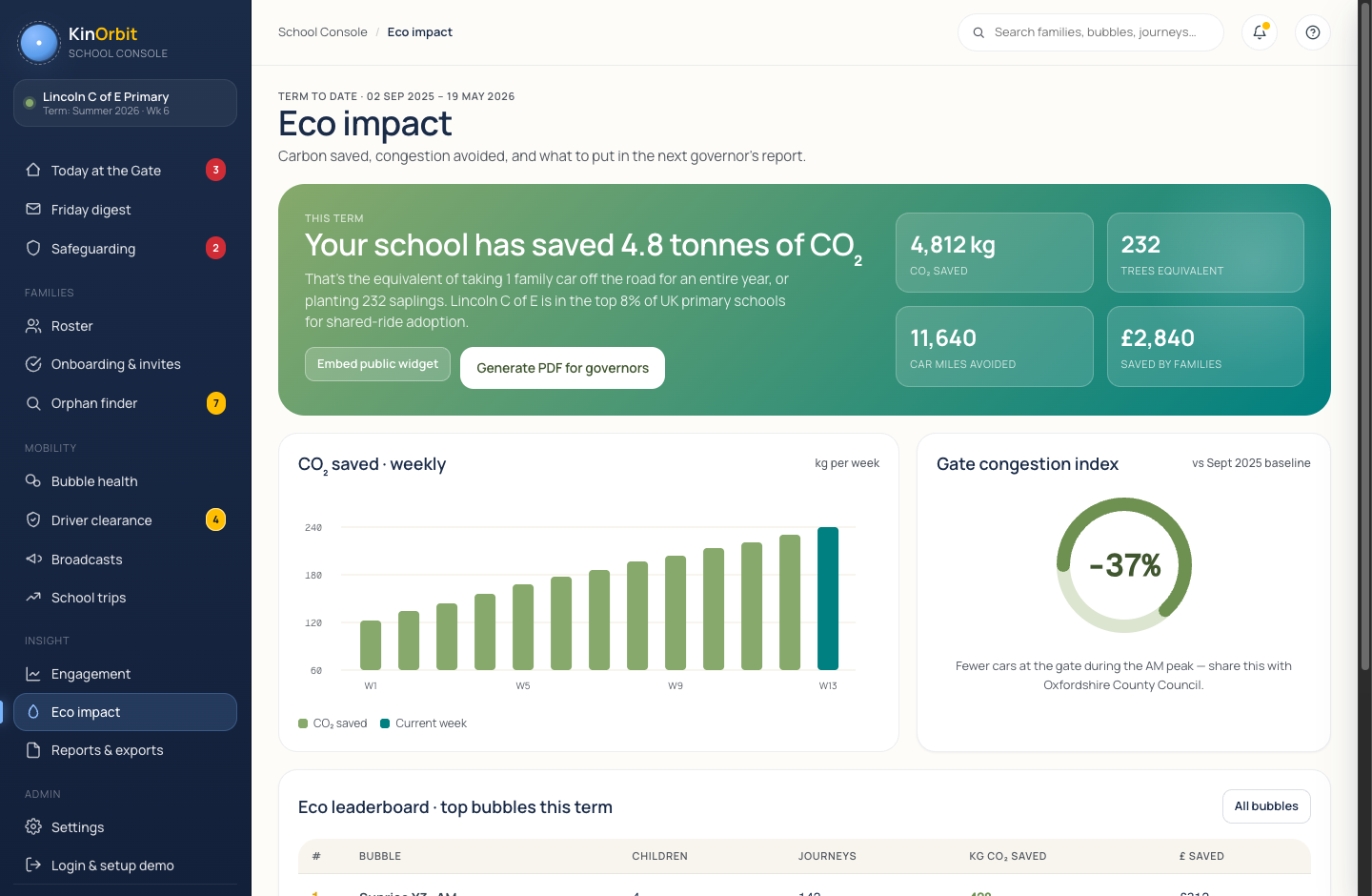Open Driver clearance
This screenshot has height=896, width=1372.
point(125,519)
